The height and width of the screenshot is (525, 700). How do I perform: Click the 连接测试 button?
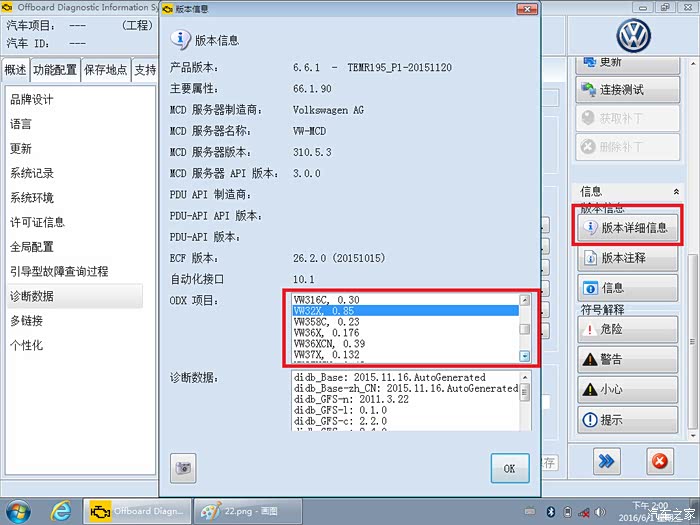coord(628,90)
